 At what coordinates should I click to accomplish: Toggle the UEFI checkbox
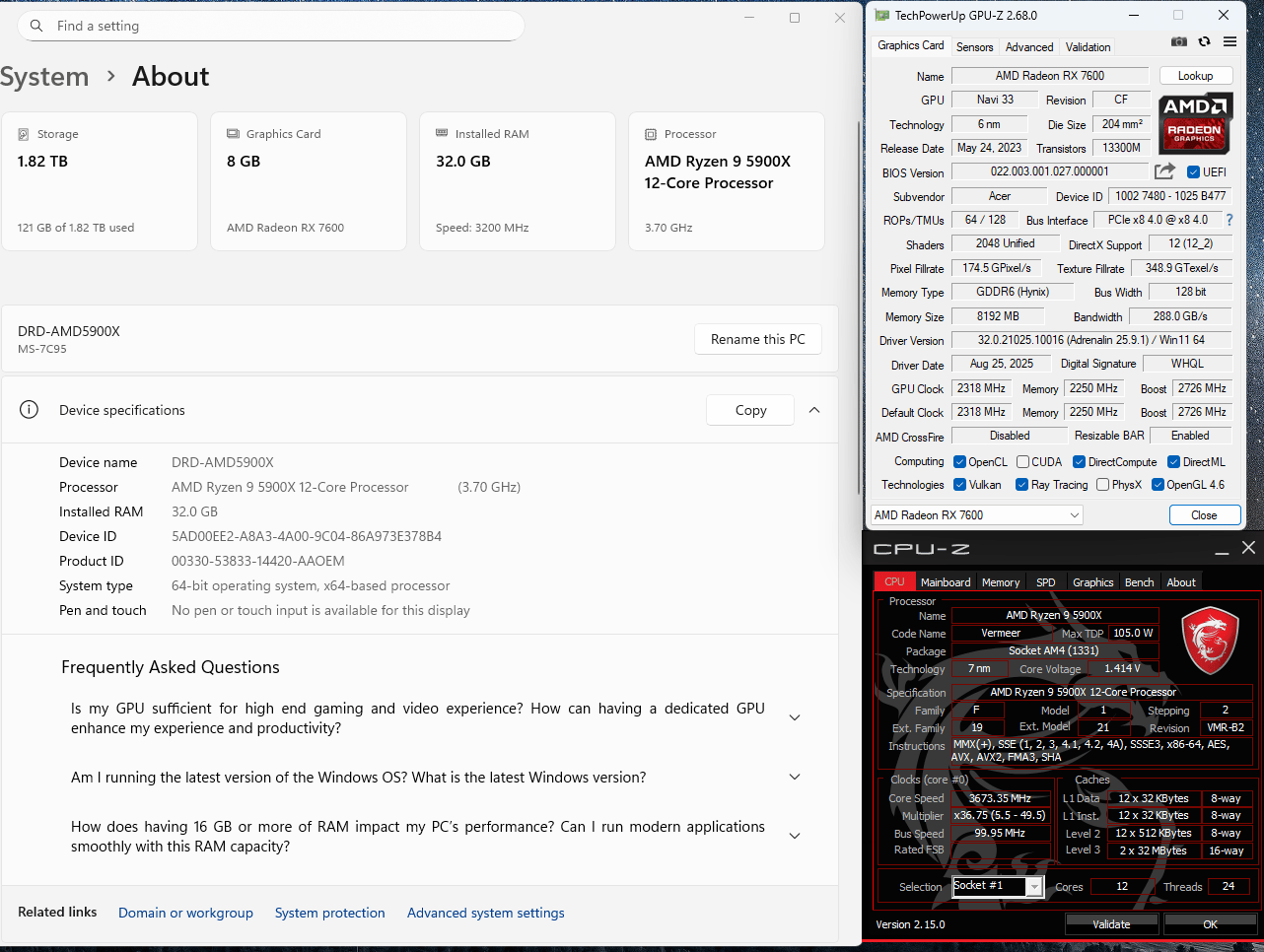coord(1193,171)
